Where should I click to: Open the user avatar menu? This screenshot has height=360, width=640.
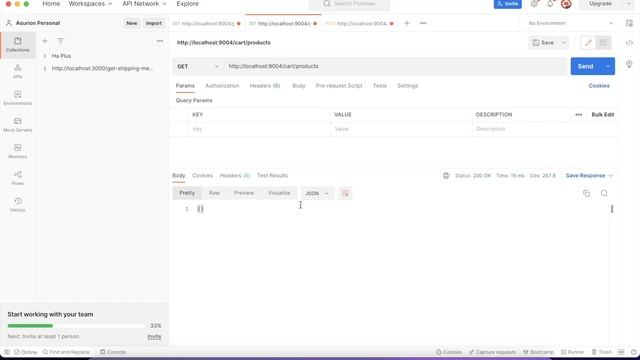click(x=566, y=4)
